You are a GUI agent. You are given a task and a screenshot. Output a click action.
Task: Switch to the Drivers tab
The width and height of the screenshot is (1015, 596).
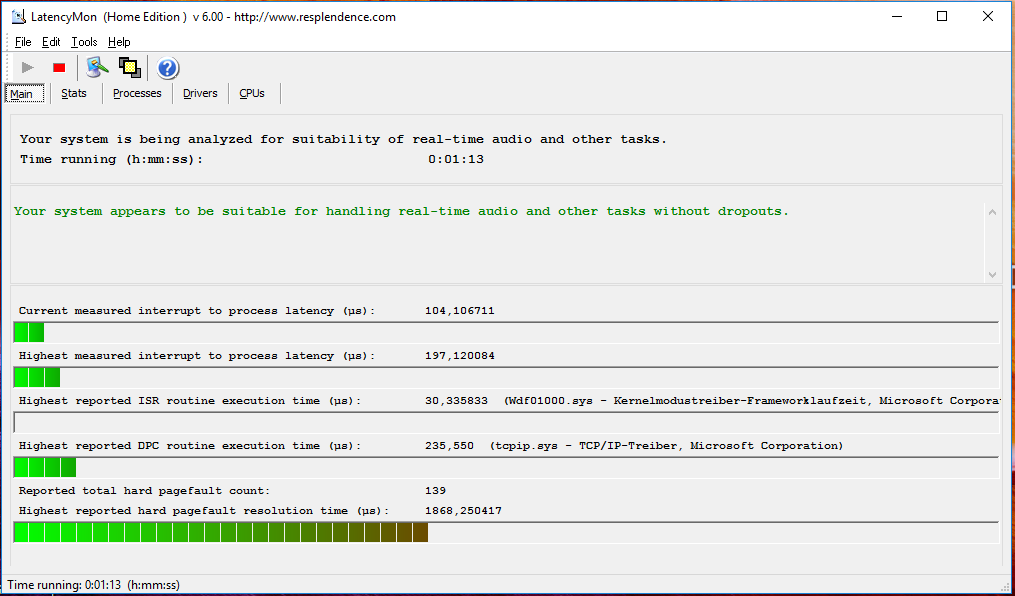pos(200,93)
